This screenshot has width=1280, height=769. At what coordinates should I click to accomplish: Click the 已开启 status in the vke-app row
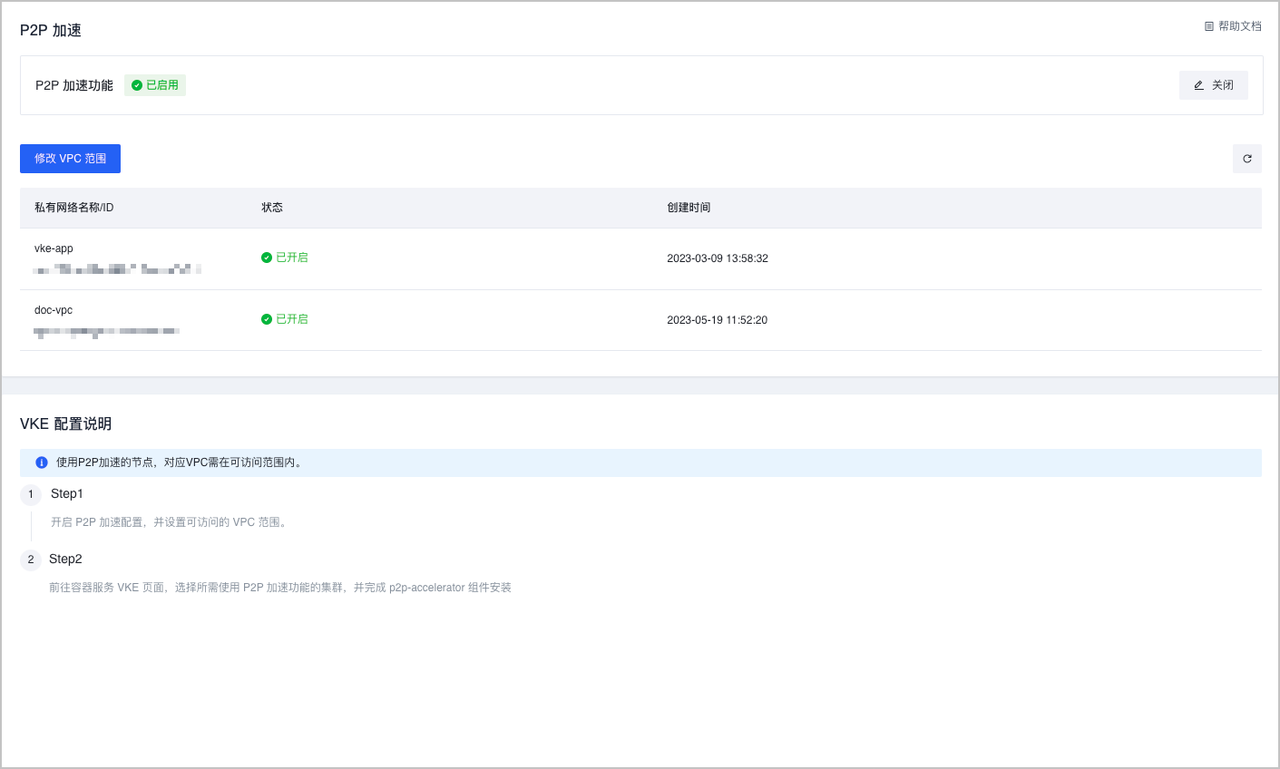click(285, 257)
